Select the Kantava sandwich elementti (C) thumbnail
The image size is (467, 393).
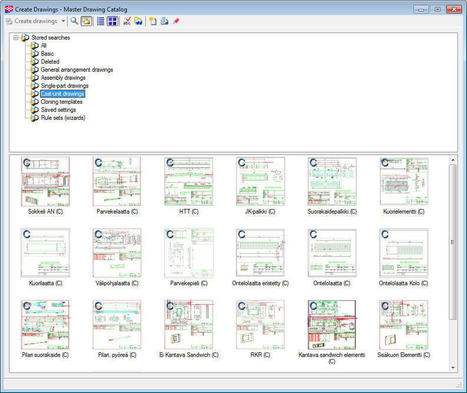pos(332,325)
